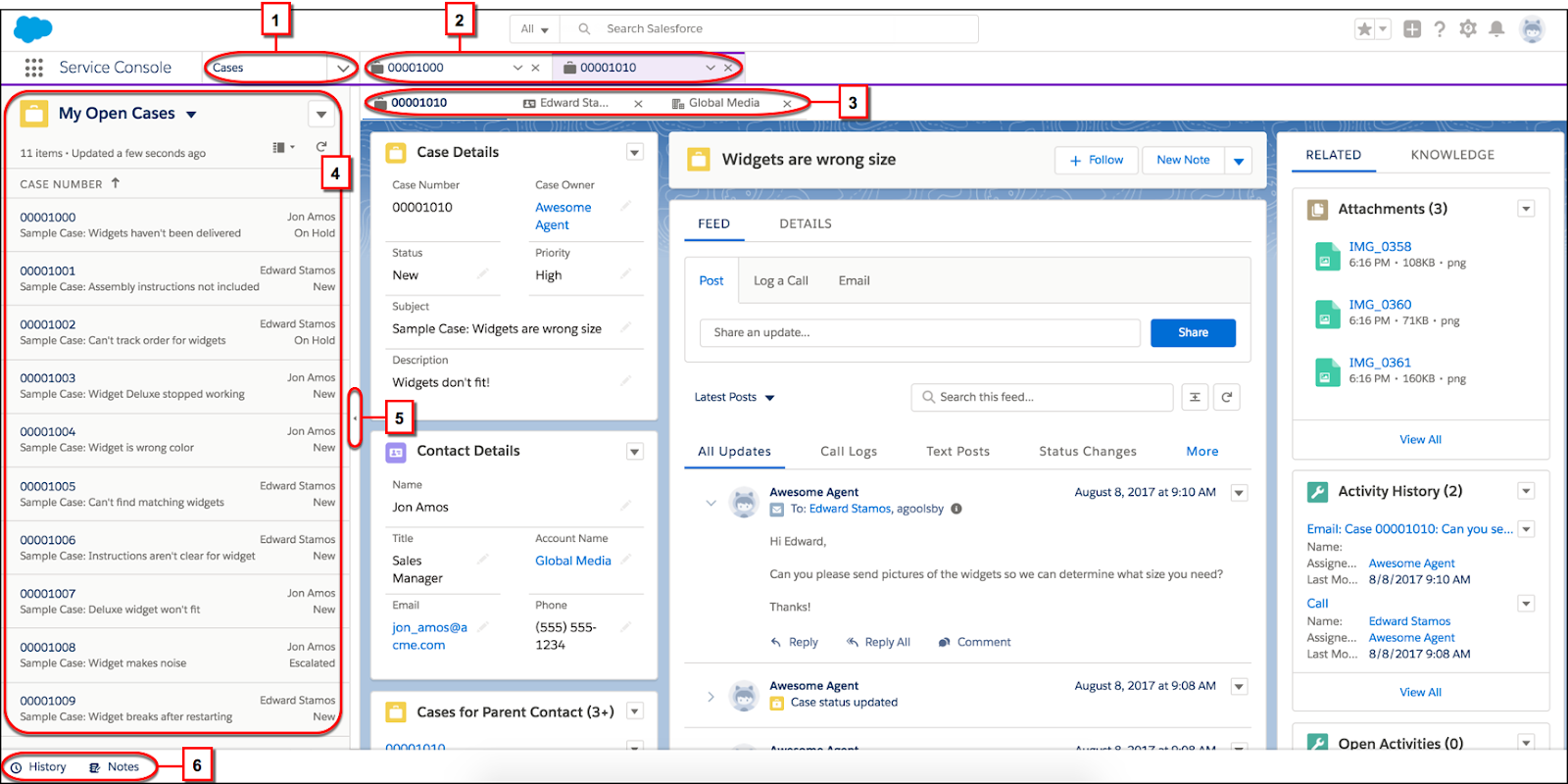Filter feed by Text Posts
This screenshot has width=1568, height=784.
[957, 451]
